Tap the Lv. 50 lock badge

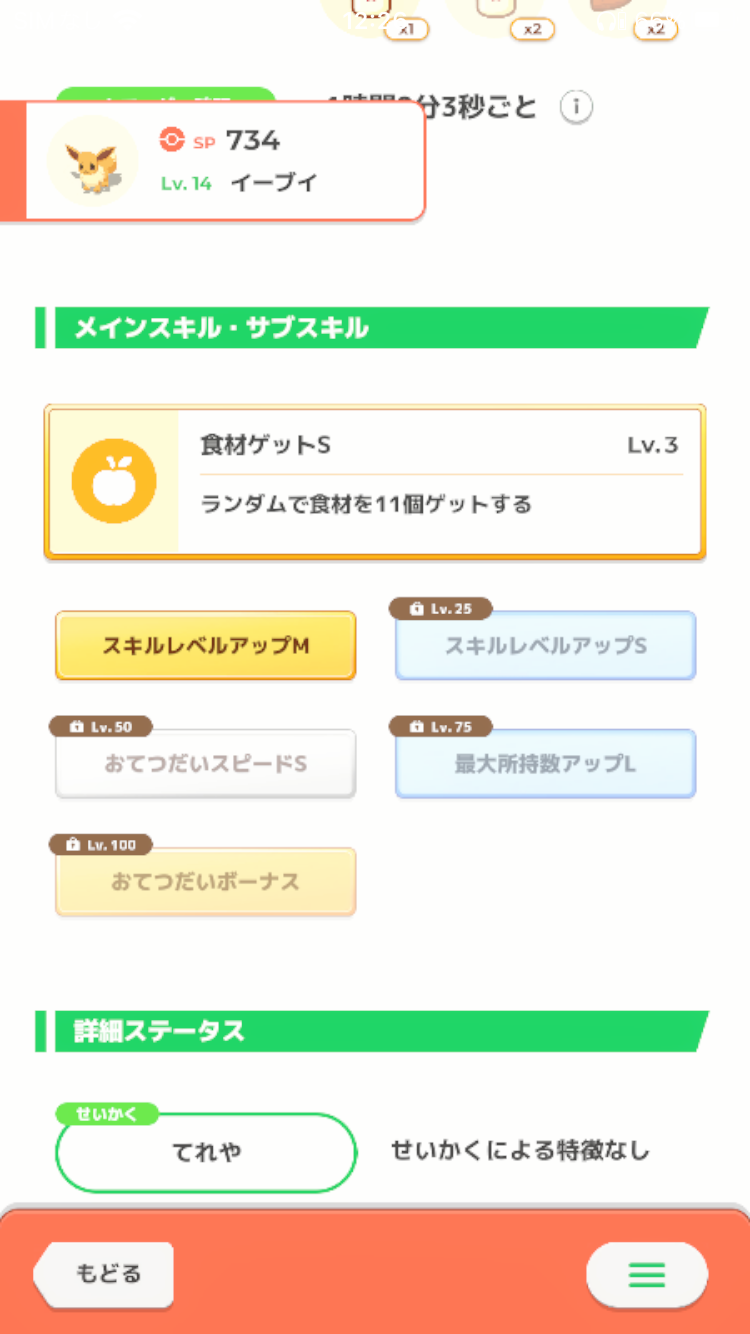pyautogui.click(x=101, y=727)
